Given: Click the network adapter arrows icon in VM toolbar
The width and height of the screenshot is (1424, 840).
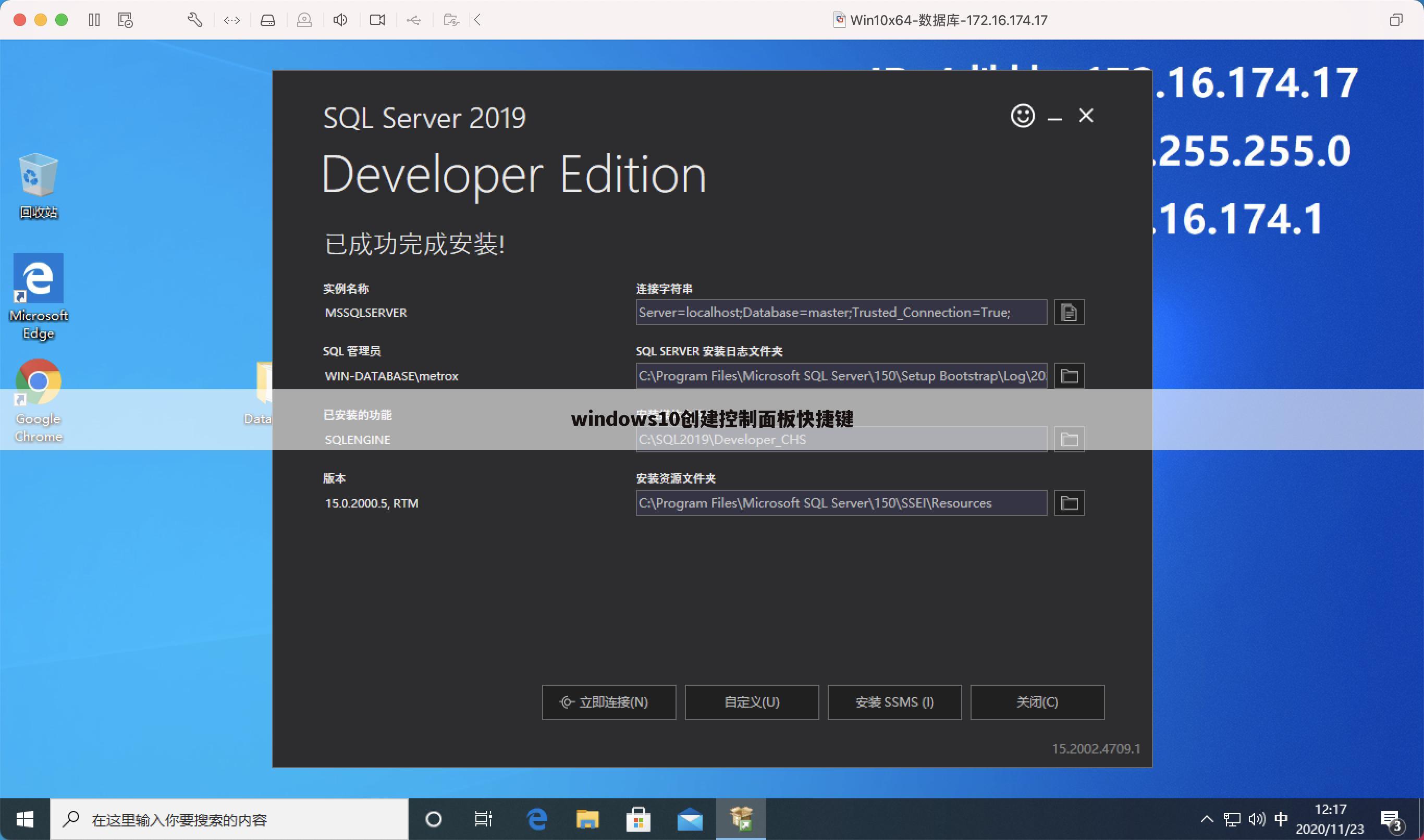Looking at the screenshot, I should click(x=231, y=20).
